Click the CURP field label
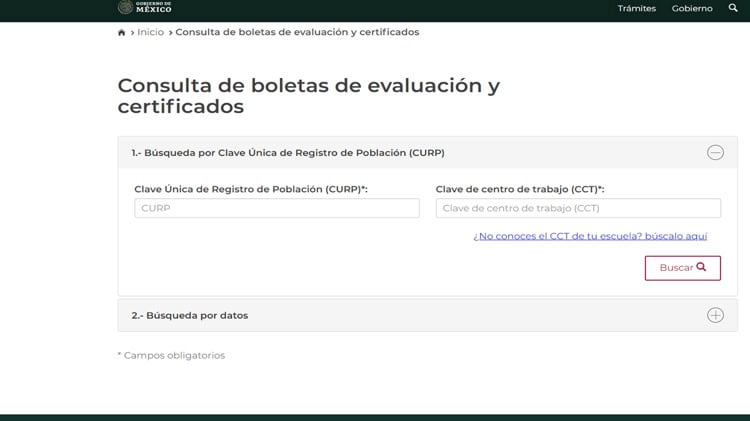Screen dimensions: 750x421 251,189
